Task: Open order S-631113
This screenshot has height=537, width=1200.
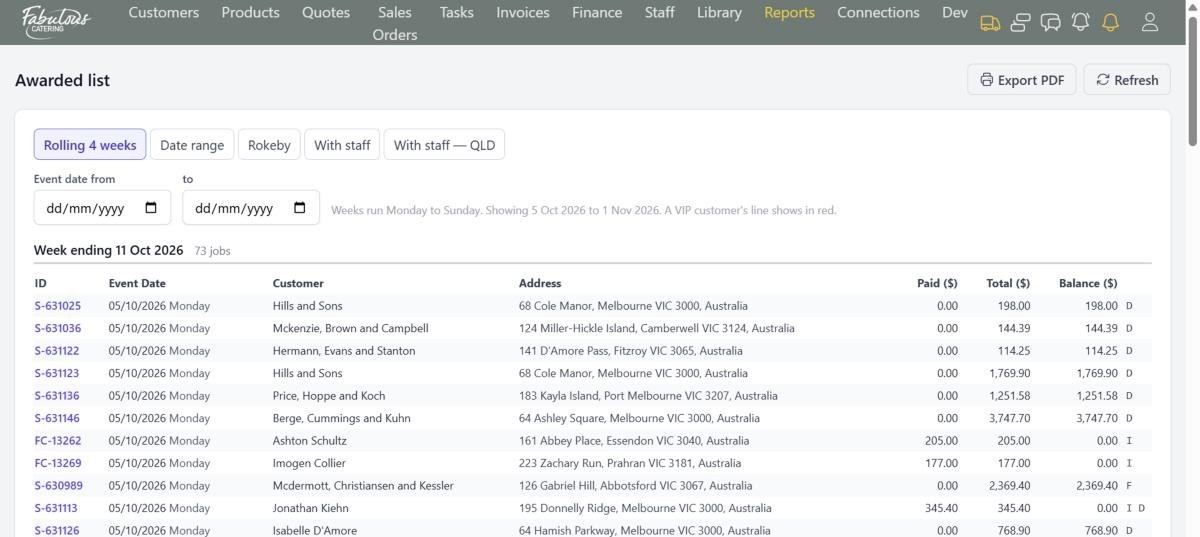Action: [x=57, y=508]
